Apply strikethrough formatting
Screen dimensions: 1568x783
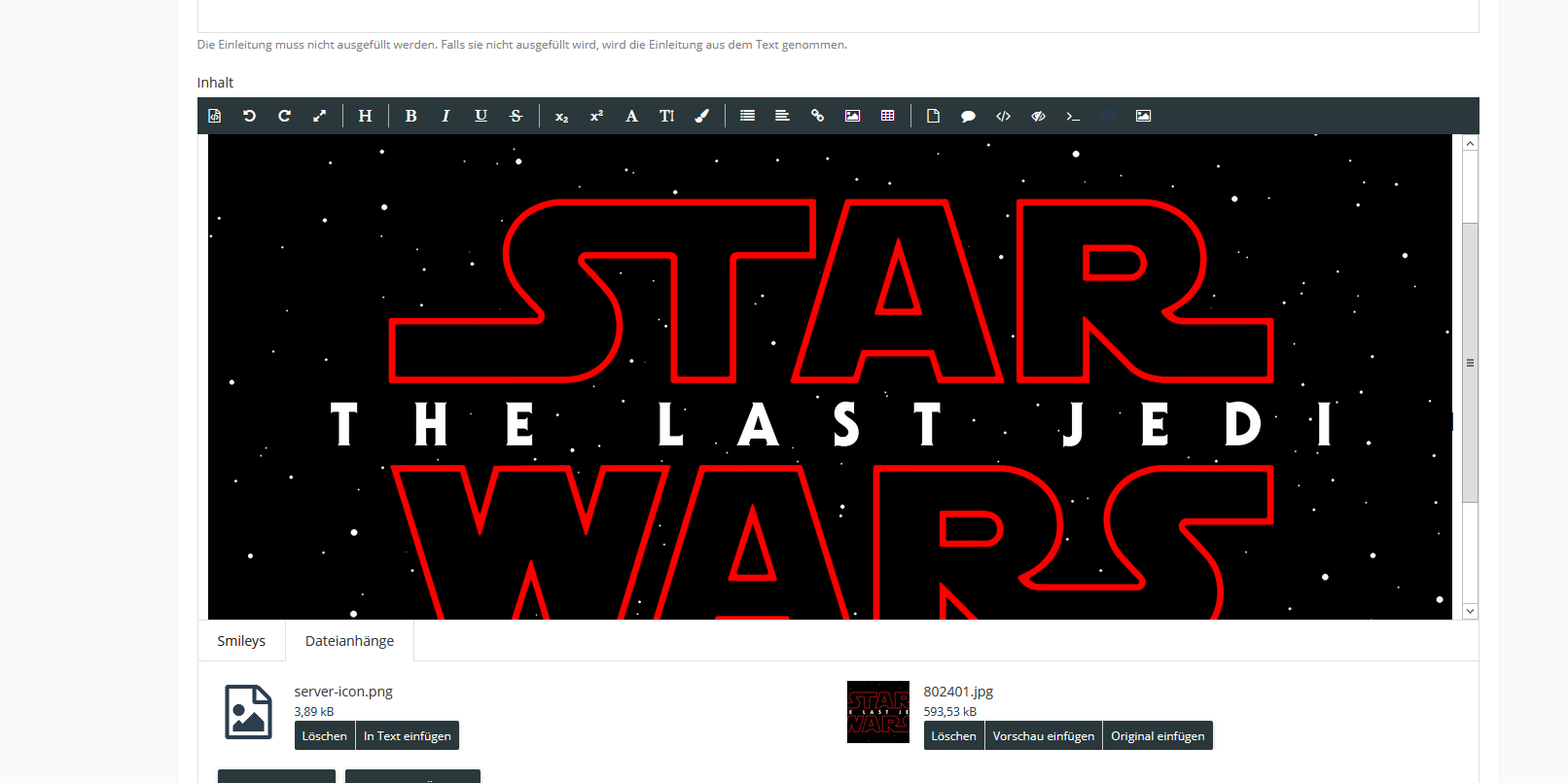click(x=516, y=116)
